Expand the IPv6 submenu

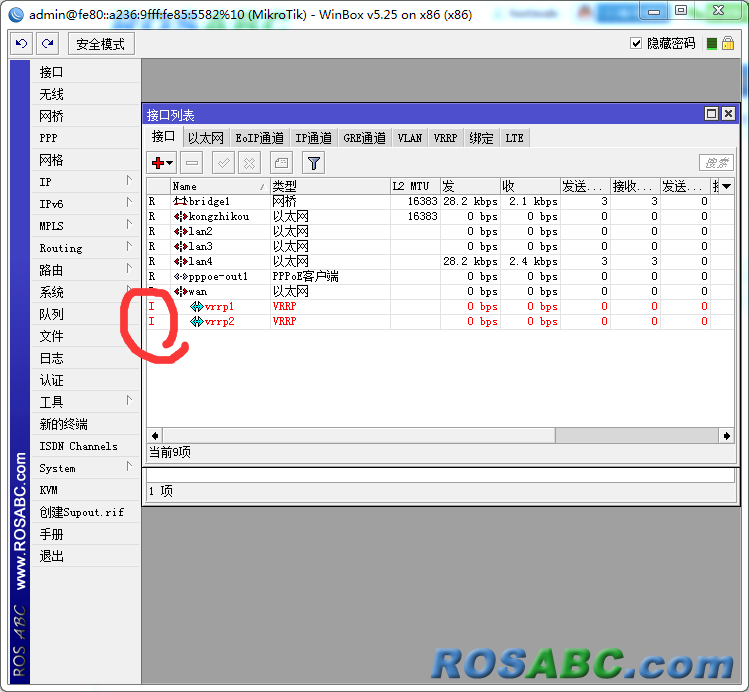click(x=85, y=204)
